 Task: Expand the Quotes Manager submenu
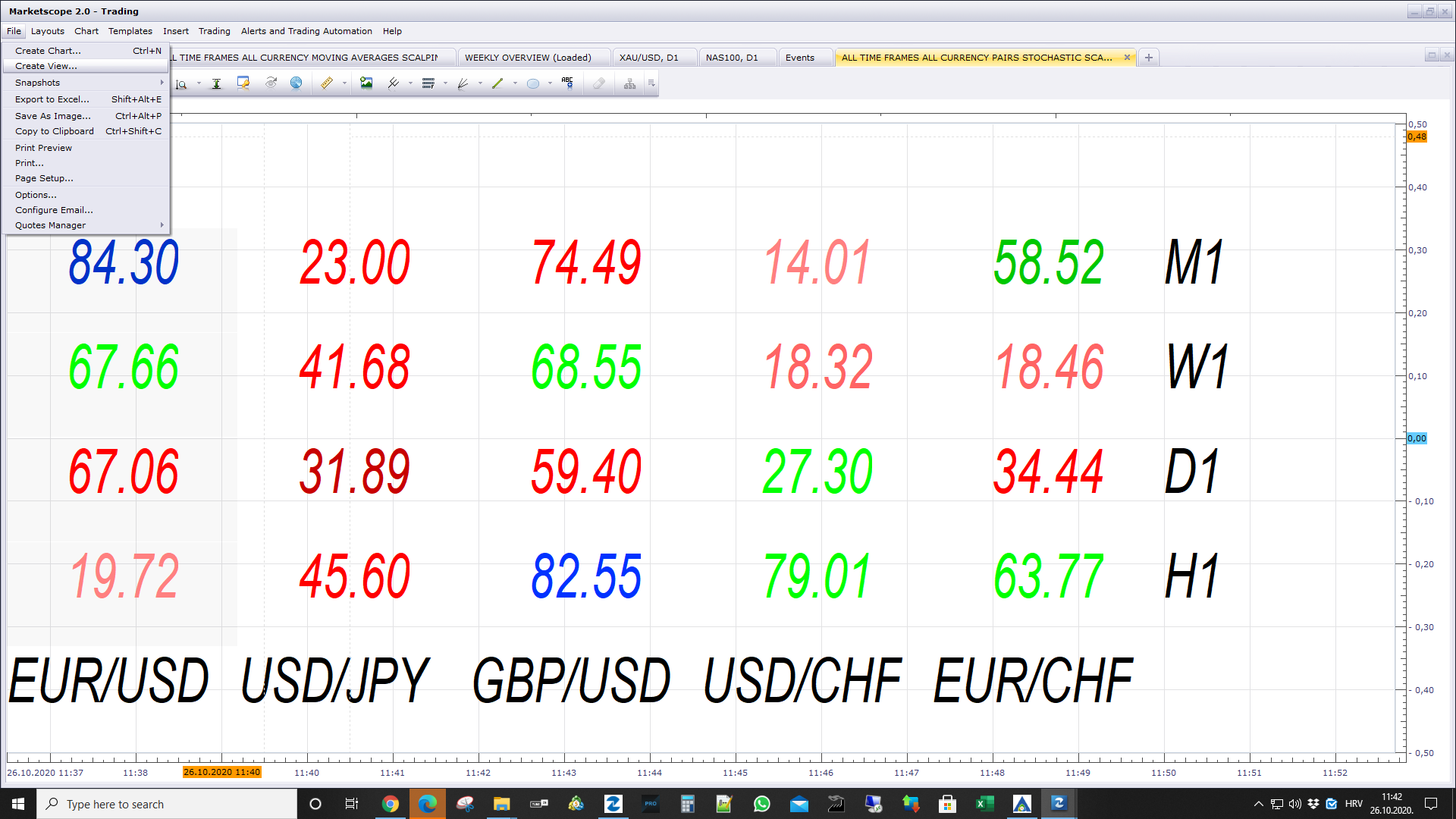(x=86, y=225)
